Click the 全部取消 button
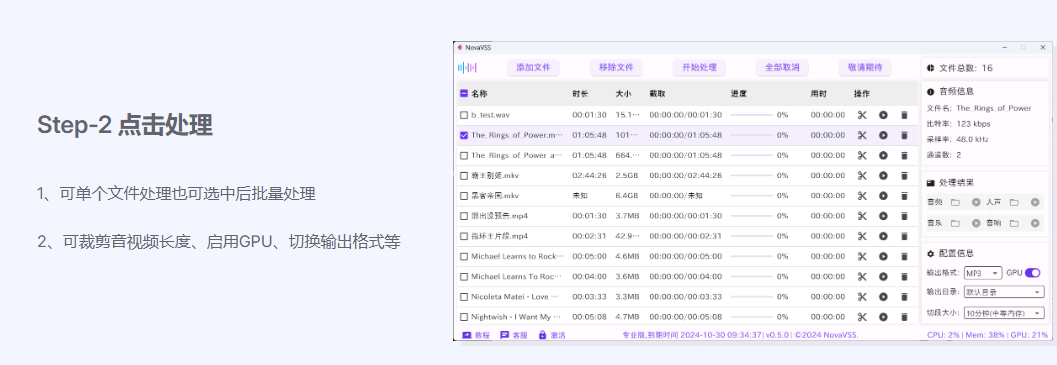Viewport: 1057px width, 365px height. coord(782,67)
